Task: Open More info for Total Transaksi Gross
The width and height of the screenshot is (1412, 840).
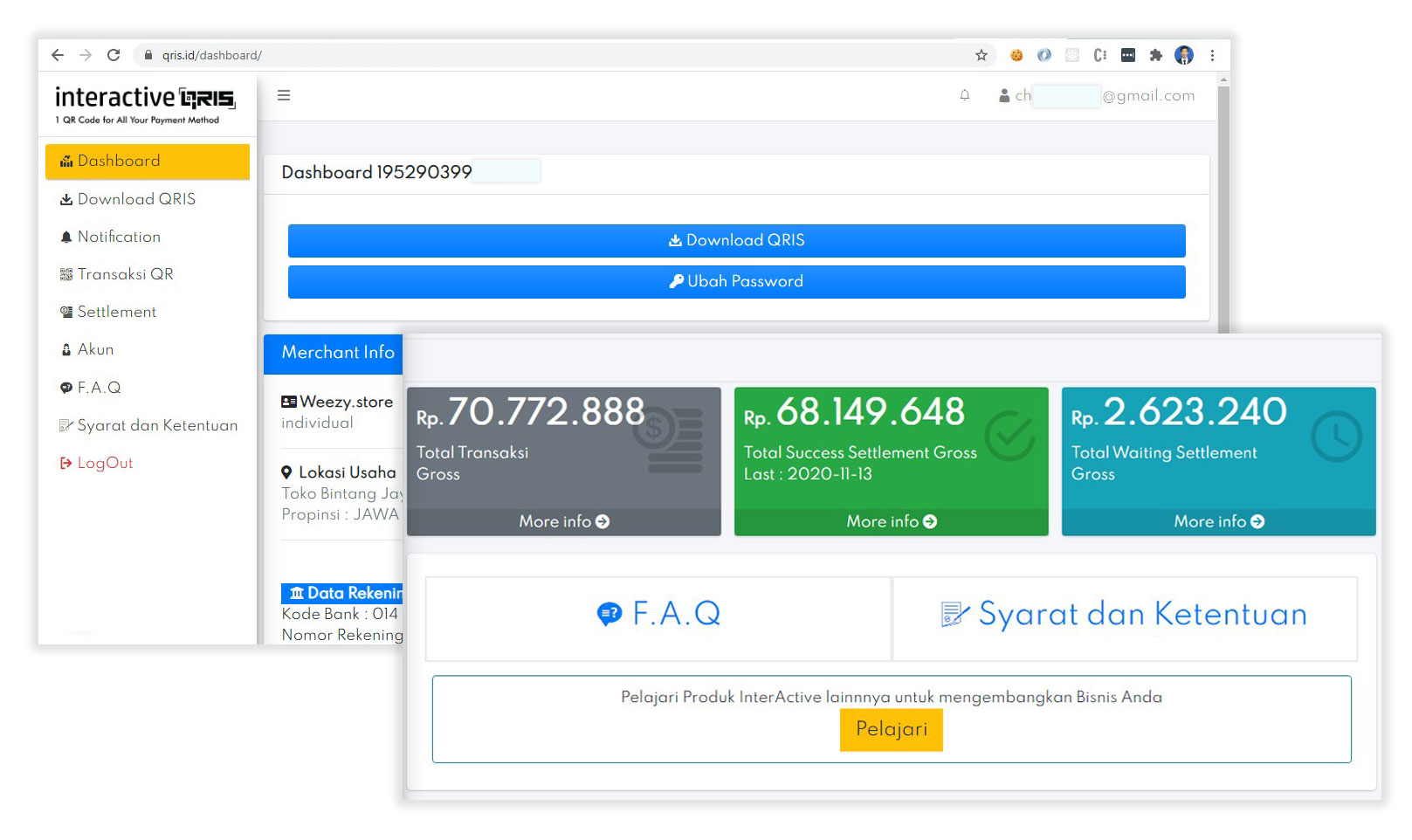Action: (x=564, y=522)
